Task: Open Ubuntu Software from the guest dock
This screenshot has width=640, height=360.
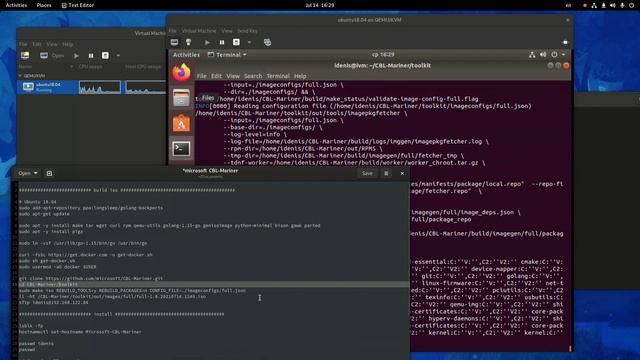Action: (181, 123)
